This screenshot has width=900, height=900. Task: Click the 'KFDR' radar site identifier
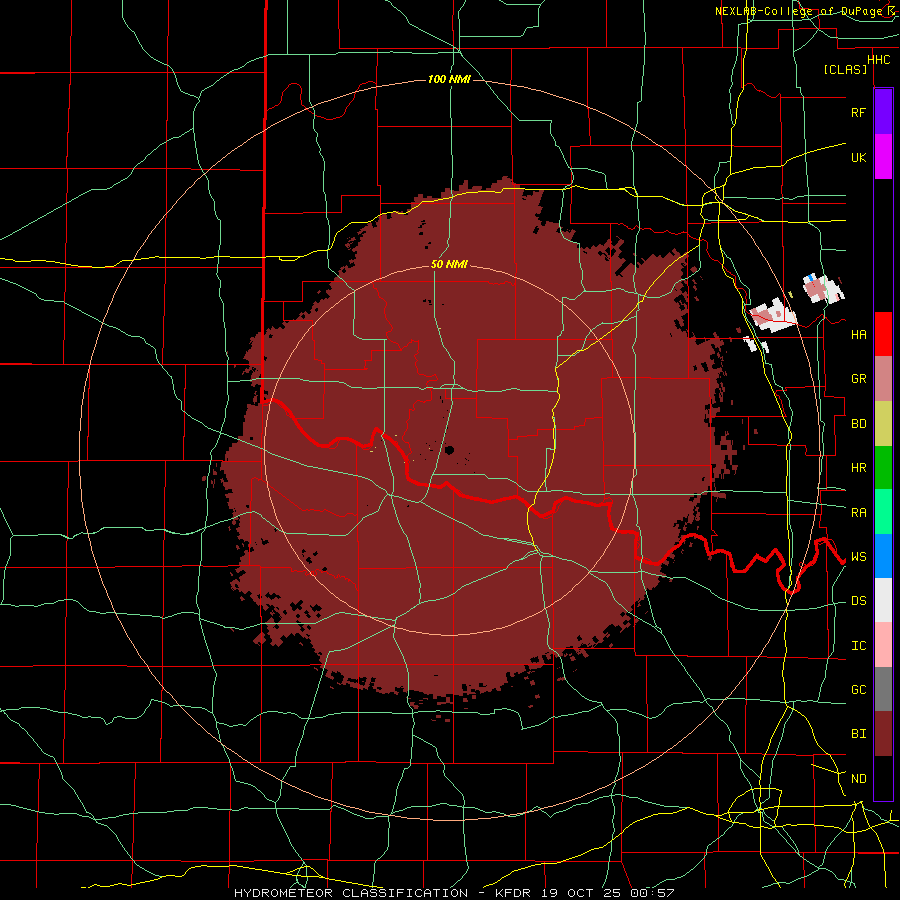point(513,893)
